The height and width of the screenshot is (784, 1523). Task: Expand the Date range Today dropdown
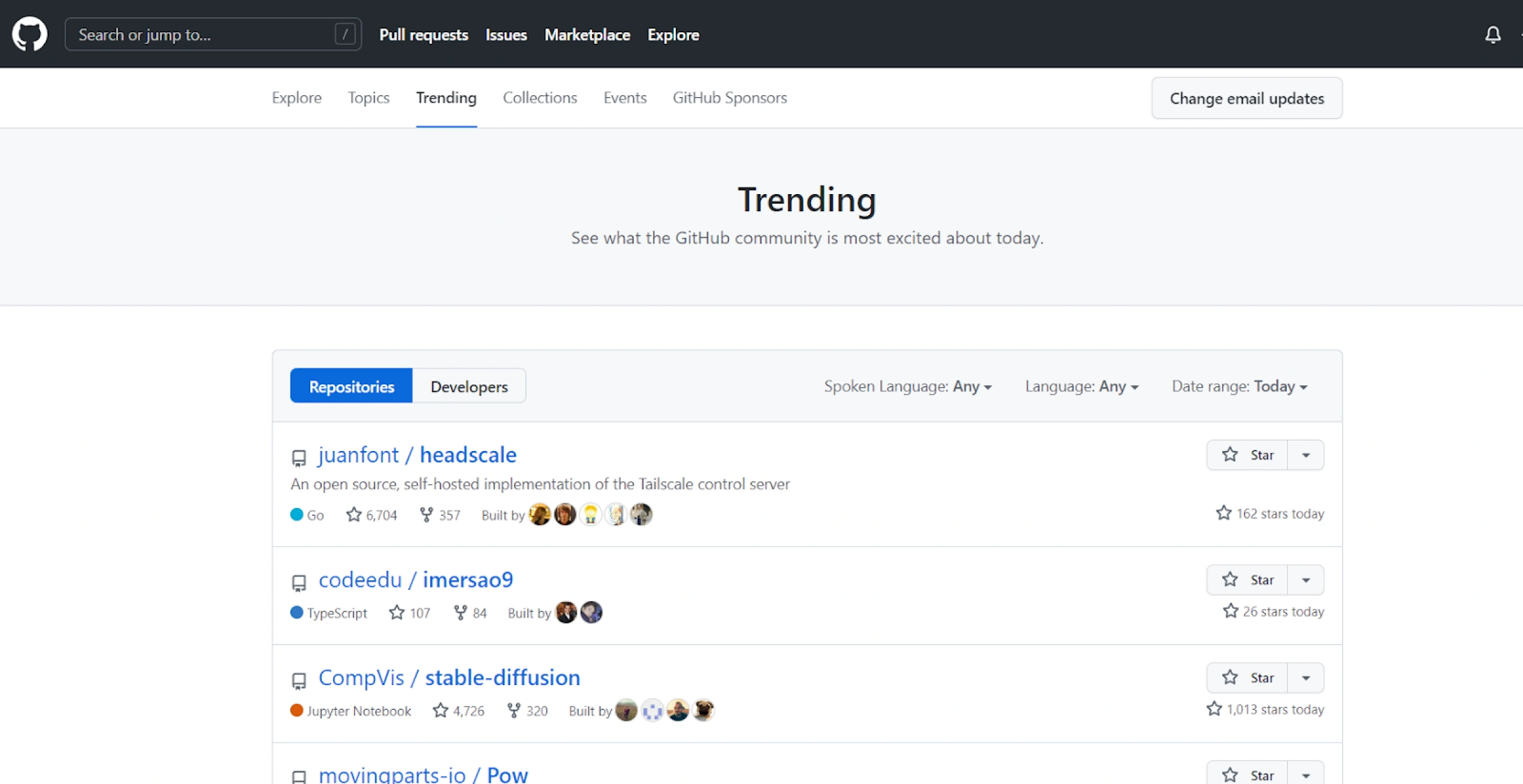(1239, 386)
